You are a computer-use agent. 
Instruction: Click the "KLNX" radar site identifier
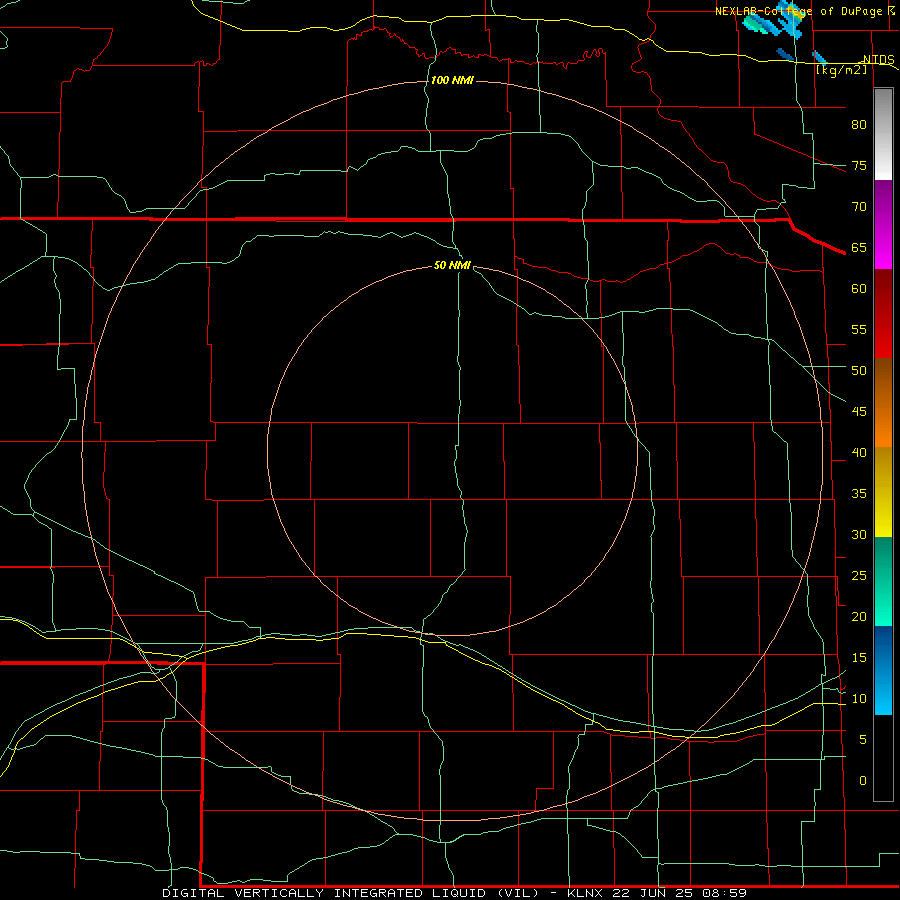click(x=585, y=893)
